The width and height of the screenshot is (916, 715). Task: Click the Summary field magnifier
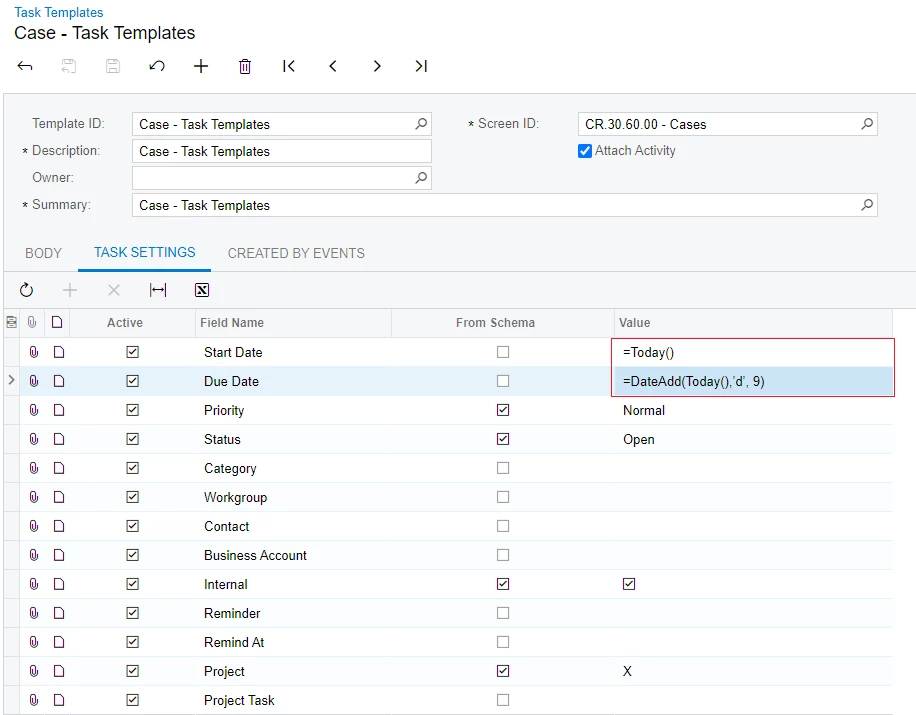[x=868, y=205]
